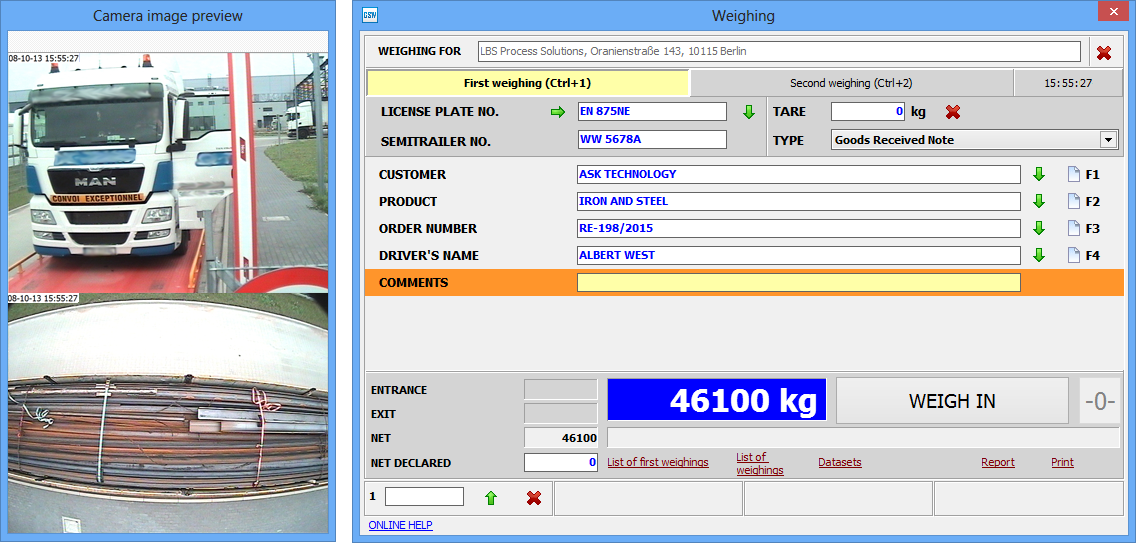Click the yellow Comments input field
Viewport: 1136px width, 543px height.
[x=798, y=283]
